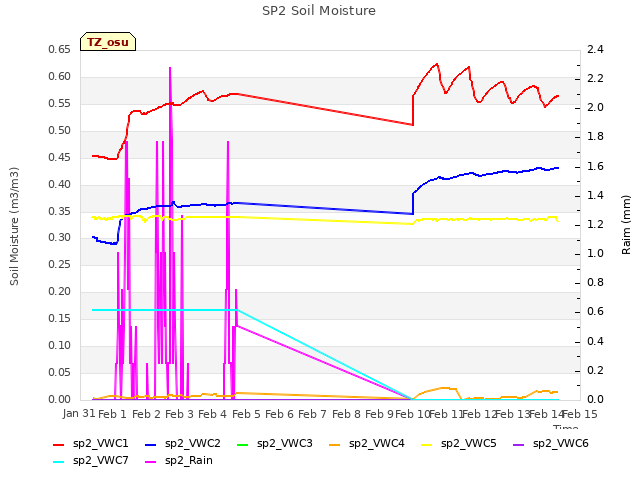Toggle sp2_VWC2 legend entry
Screen dimensions: 640x480
tap(183, 444)
